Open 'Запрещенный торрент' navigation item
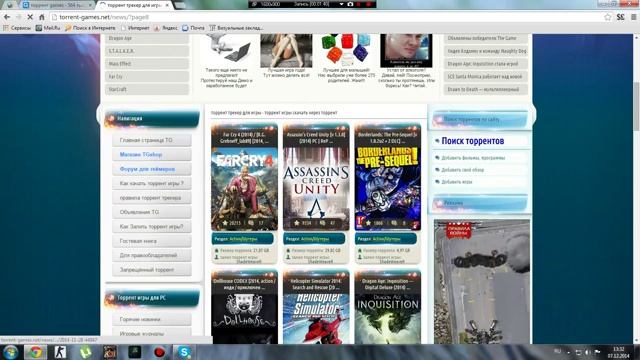Viewport: 640px width, 360px height. (151, 269)
